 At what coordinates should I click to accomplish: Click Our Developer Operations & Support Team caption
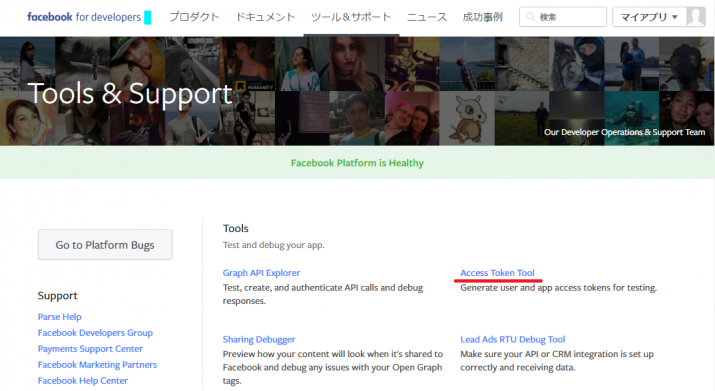tap(624, 132)
